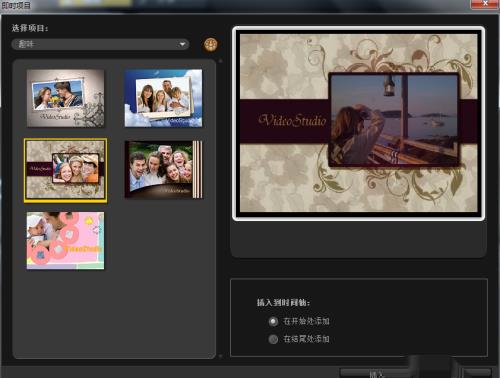Select the couple photo frame template thumbnail
Screen dimensions: 500x378
[x=65, y=98]
